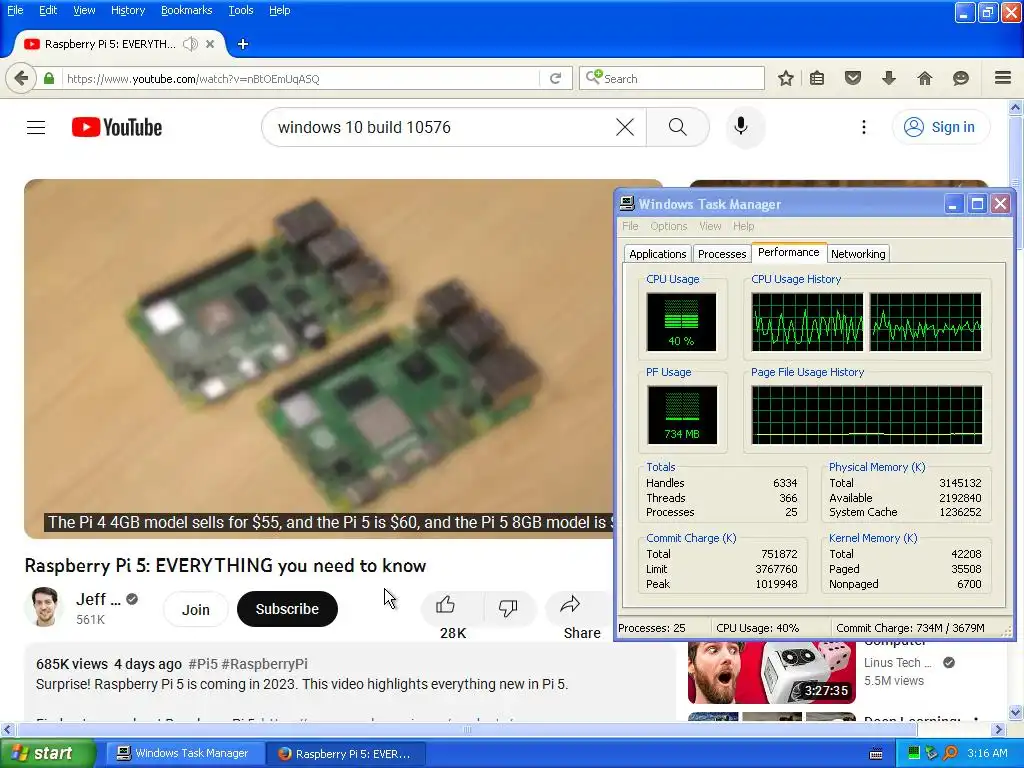Open Task Manager File menu

[x=630, y=226]
